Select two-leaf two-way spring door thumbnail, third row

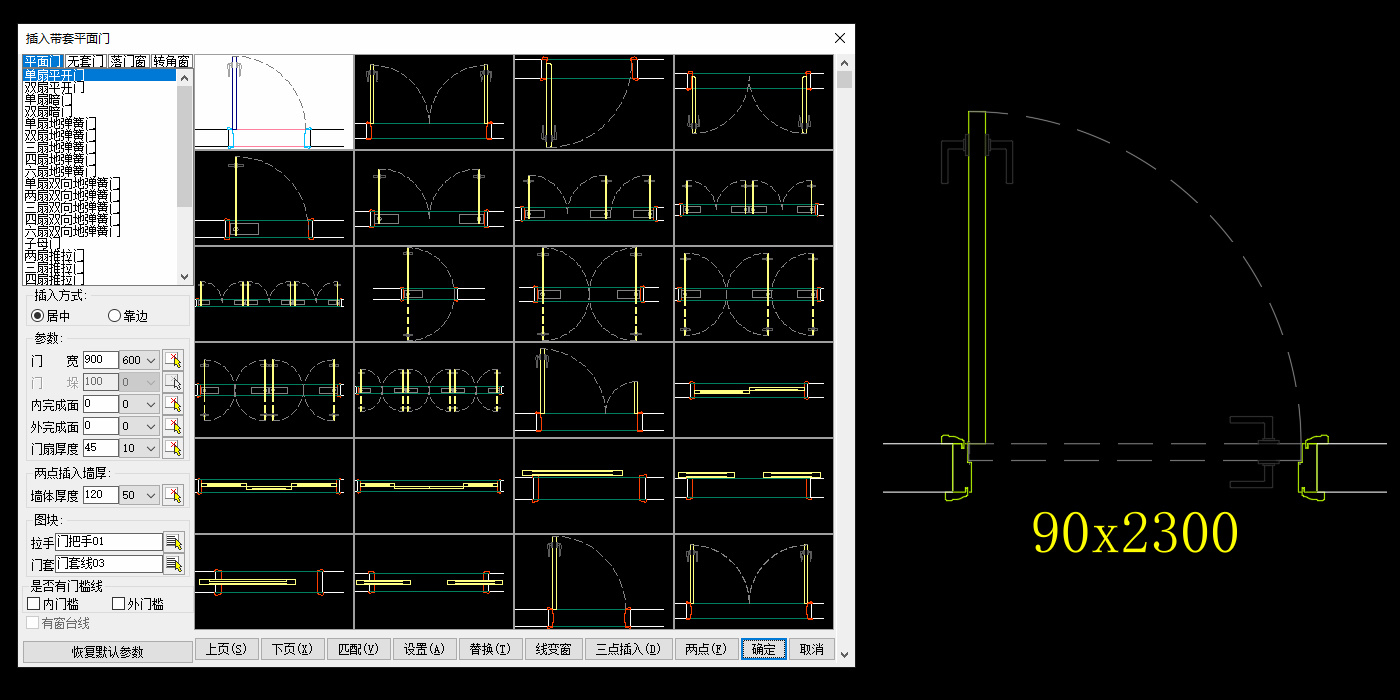(x=594, y=294)
